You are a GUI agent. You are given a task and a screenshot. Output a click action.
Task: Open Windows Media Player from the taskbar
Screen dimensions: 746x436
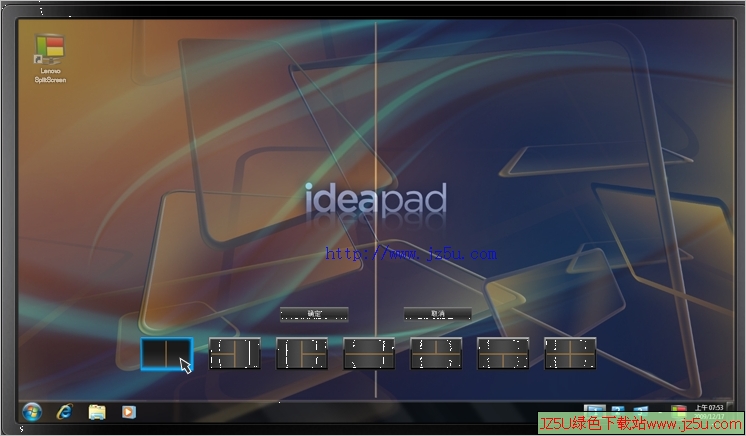[x=128, y=412]
